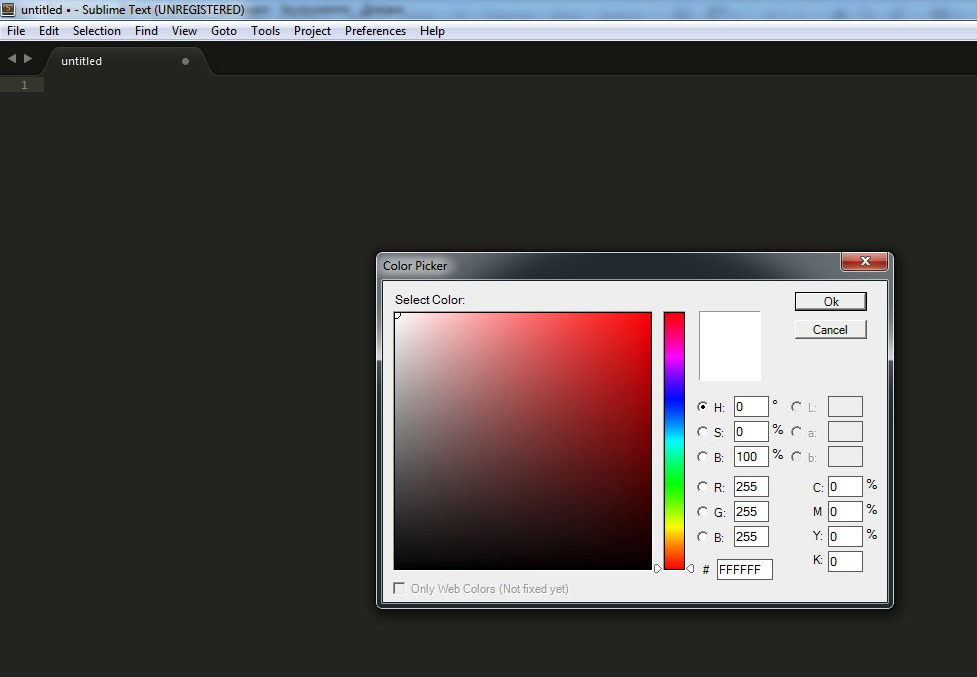
Task: Open the Help menu
Action: [x=432, y=31]
